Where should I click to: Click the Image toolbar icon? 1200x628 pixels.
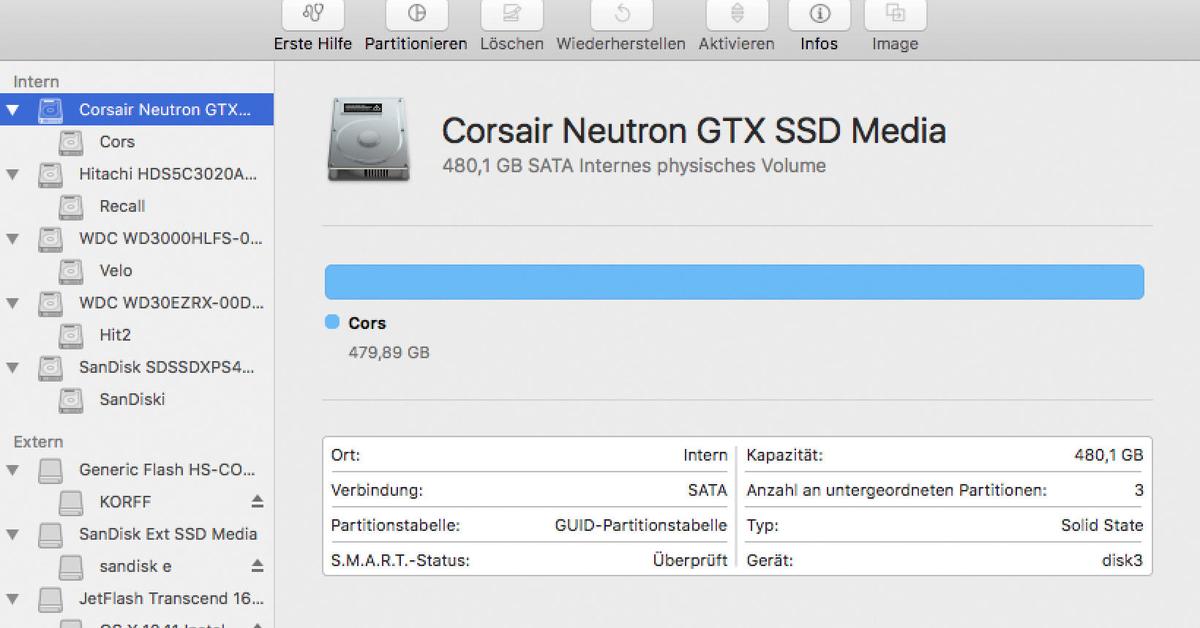[x=895, y=14]
